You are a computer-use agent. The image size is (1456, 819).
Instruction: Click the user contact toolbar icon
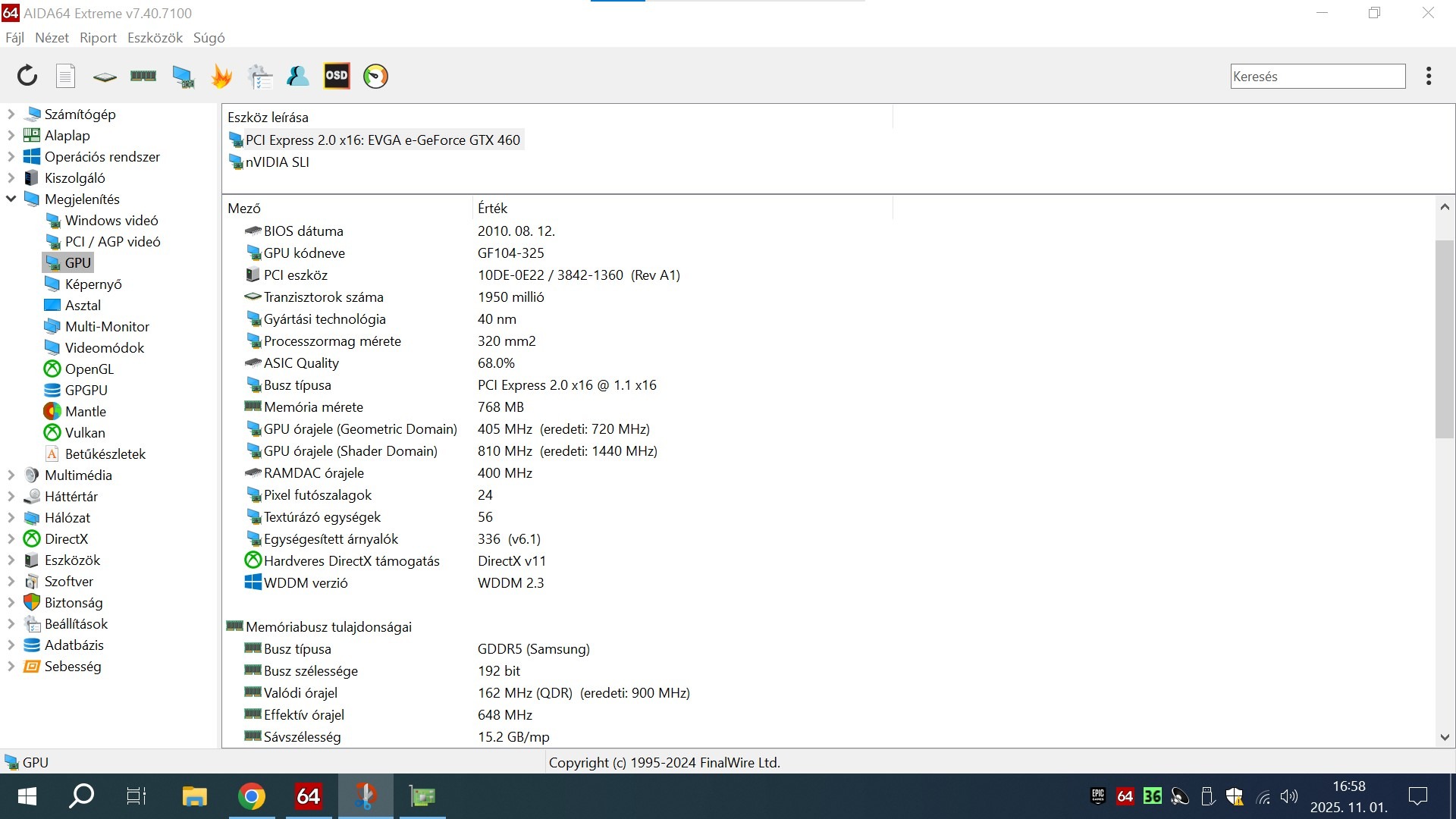click(x=297, y=76)
